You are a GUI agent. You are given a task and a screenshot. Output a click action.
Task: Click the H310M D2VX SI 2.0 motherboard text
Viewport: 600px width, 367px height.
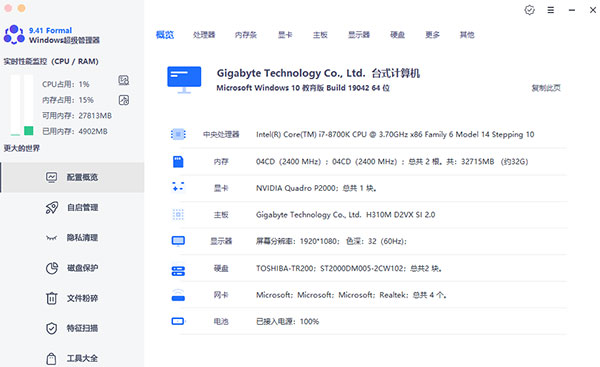[346, 215]
